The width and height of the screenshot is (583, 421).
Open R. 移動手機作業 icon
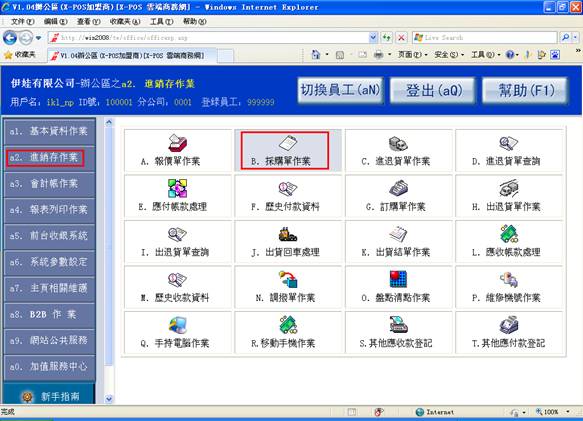(288, 325)
